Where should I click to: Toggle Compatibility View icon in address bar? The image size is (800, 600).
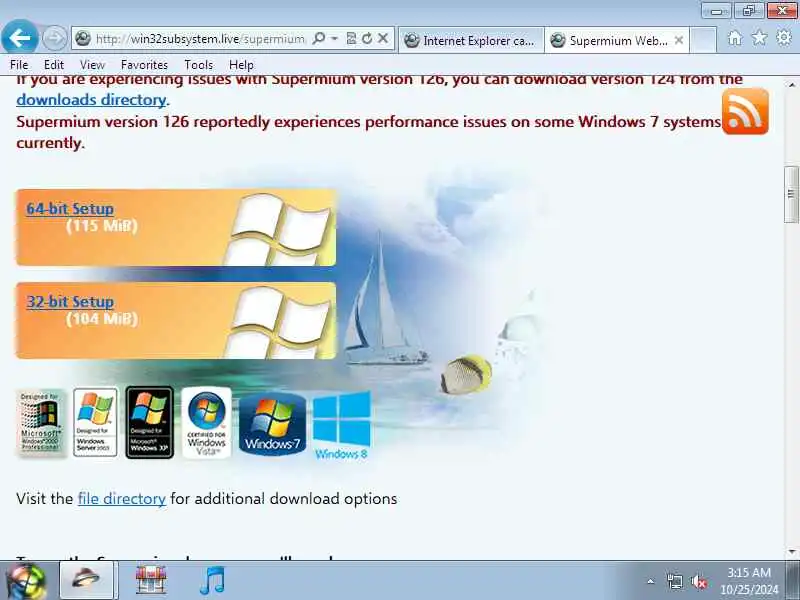(351, 38)
